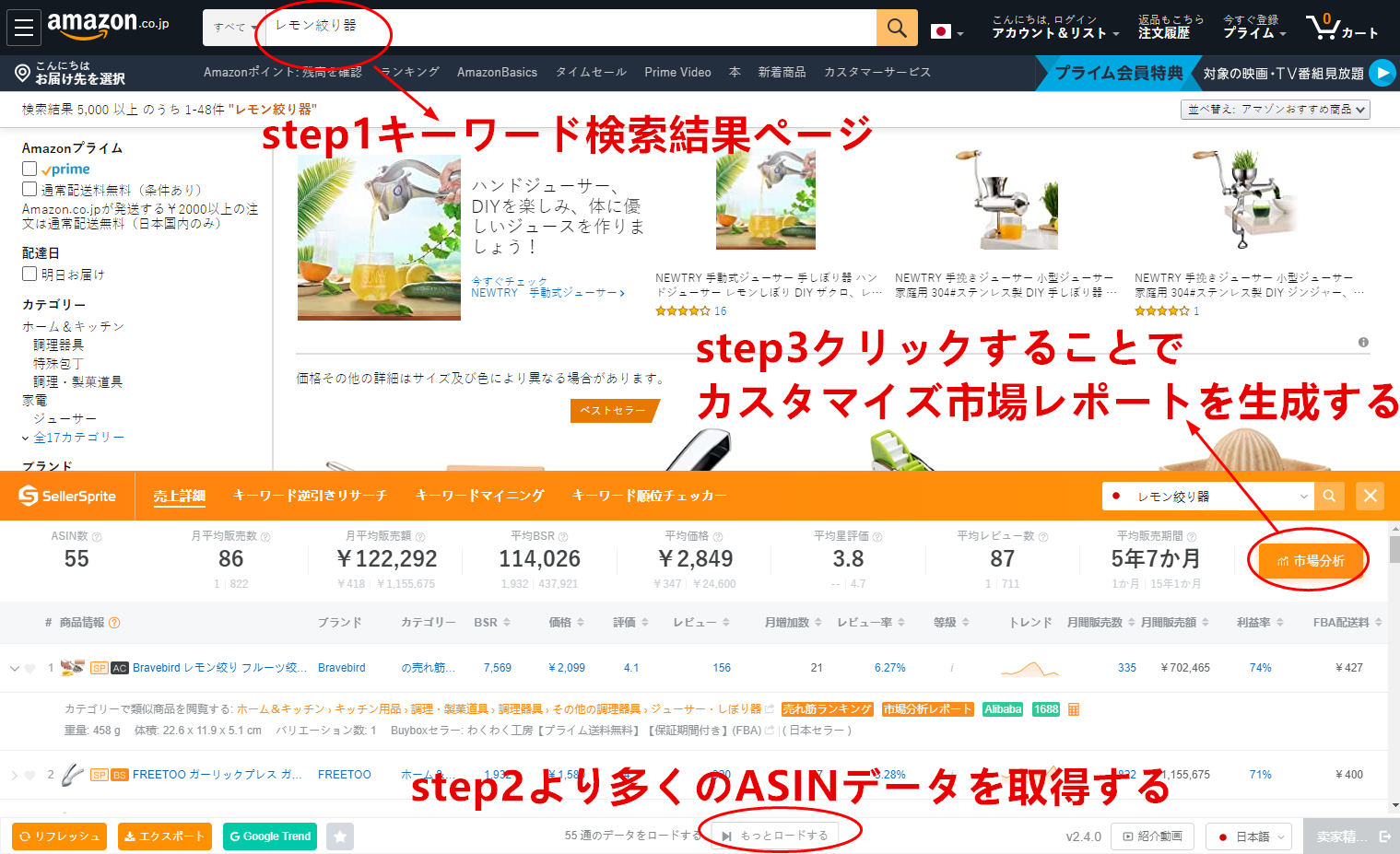
Task: Enable the prime filter checkbox
Action: click(x=29, y=170)
